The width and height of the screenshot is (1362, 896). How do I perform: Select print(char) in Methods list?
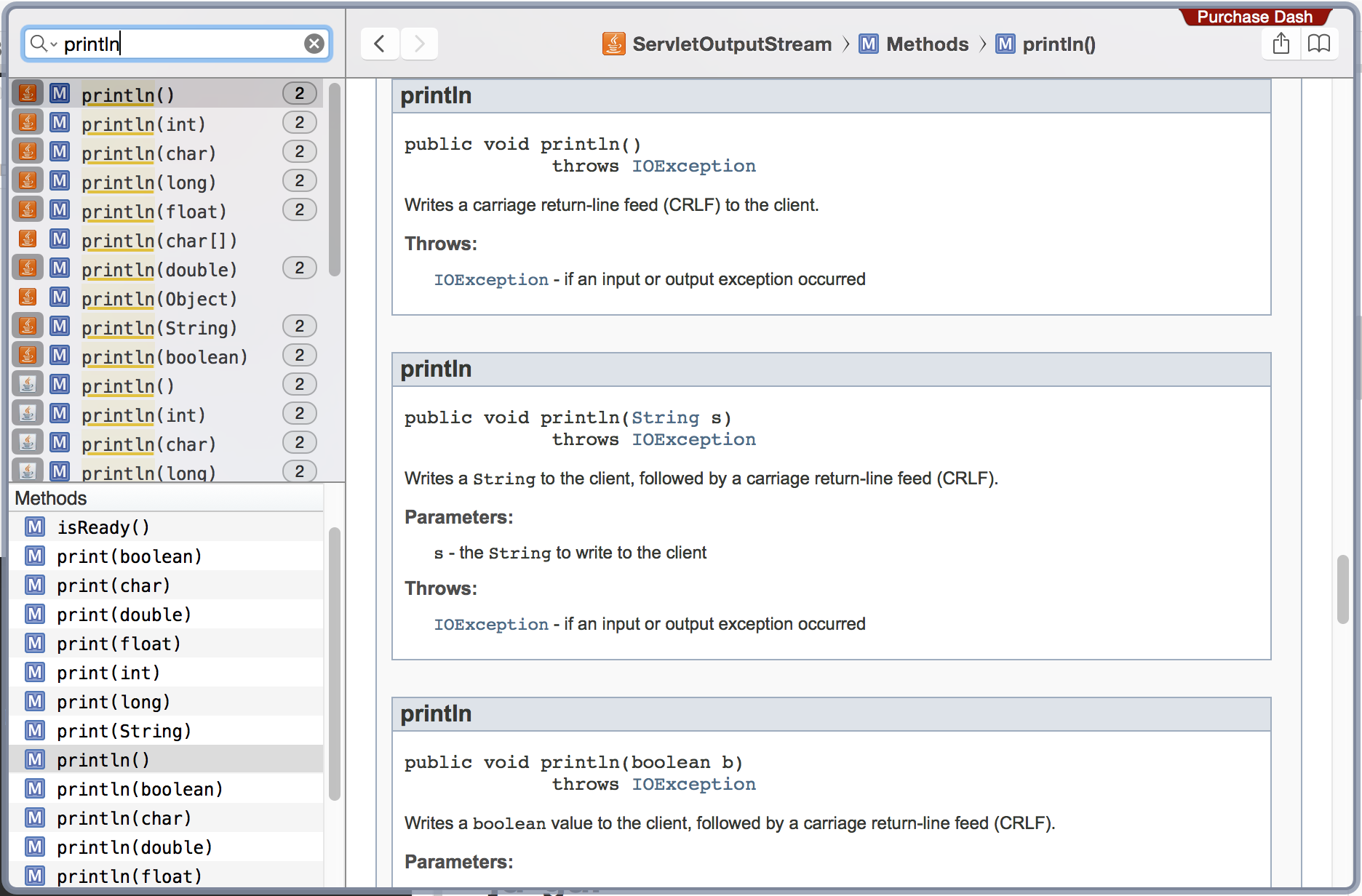pyautogui.click(x=166, y=585)
